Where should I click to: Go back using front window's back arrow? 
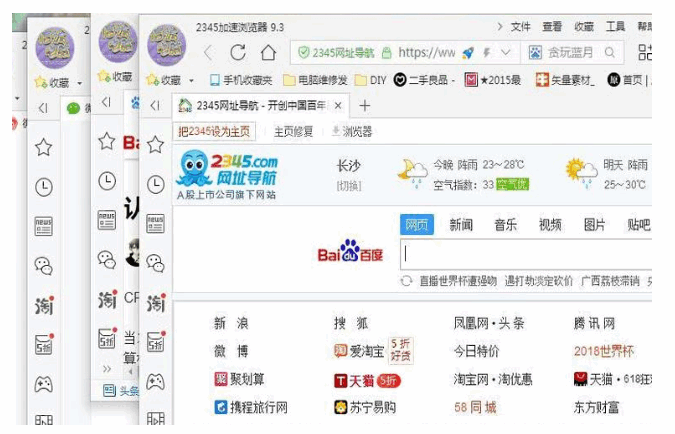[x=208, y=53]
